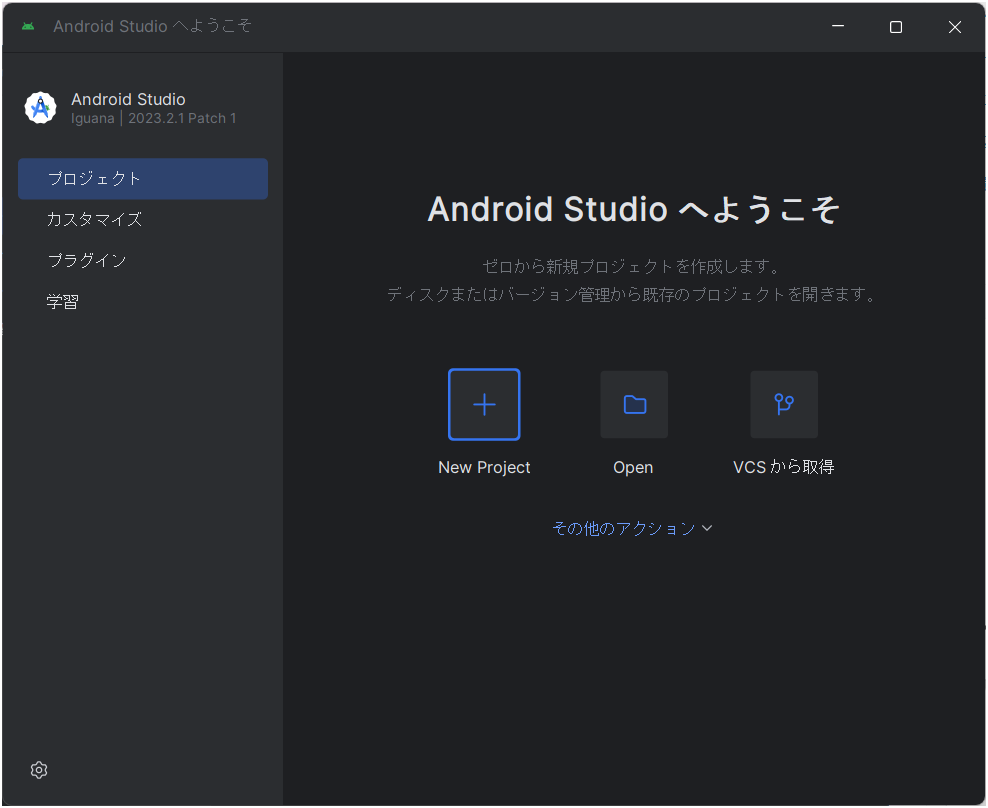The width and height of the screenshot is (988, 808).
Task: Click the Android Studio へようこそ heading
Action: click(x=633, y=209)
